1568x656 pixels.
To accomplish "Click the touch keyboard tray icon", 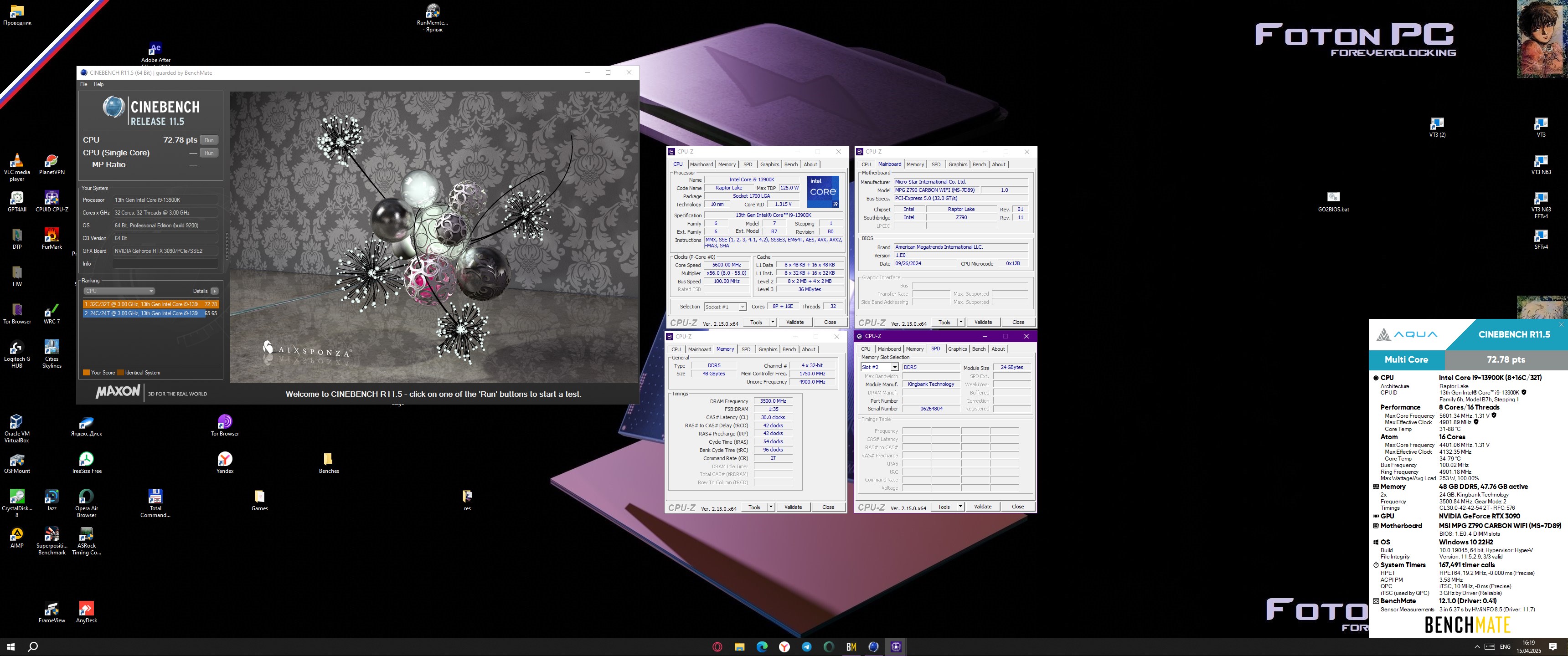I will 1490,647.
